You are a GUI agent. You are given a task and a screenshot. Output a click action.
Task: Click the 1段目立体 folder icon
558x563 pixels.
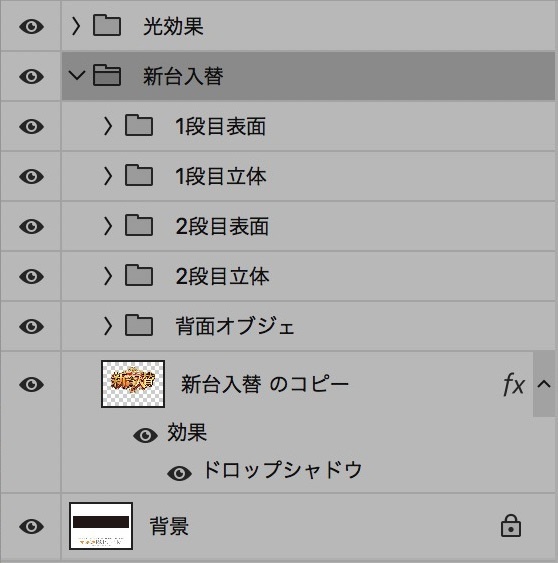(x=139, y=175)
